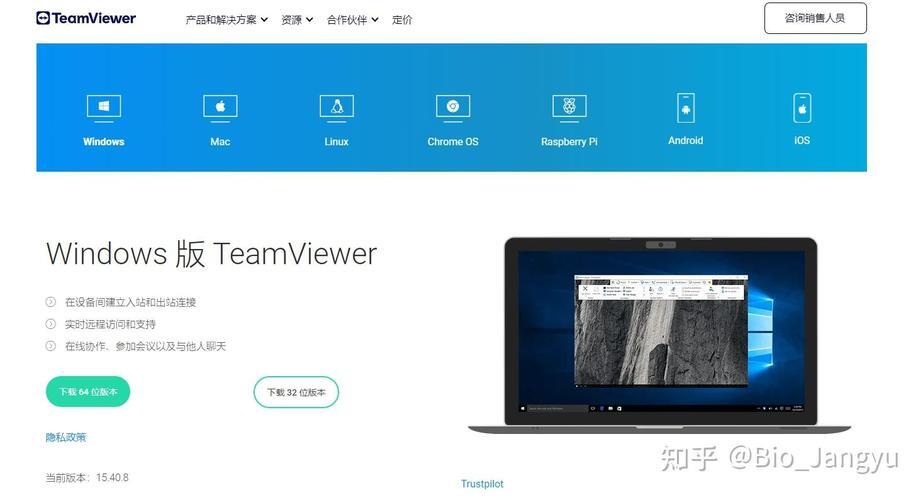Select the Mac platform icon
Image resolution: width=923 pixels, height=500 pixels.
pyautogui.click(x=220, y=106)
